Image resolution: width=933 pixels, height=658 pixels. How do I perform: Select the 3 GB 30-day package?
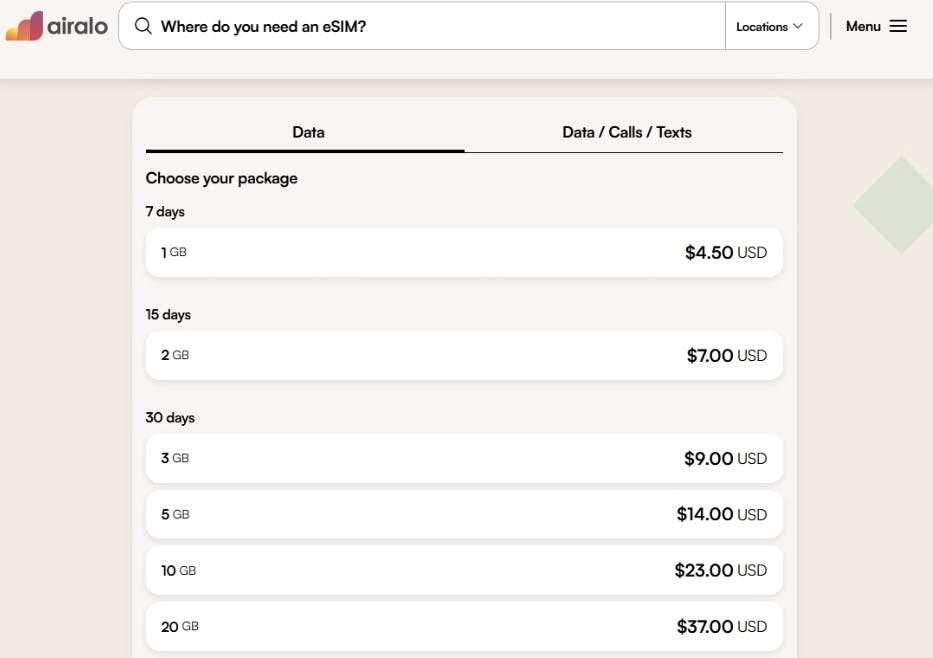pyautogui.click(x=464, y=458)
